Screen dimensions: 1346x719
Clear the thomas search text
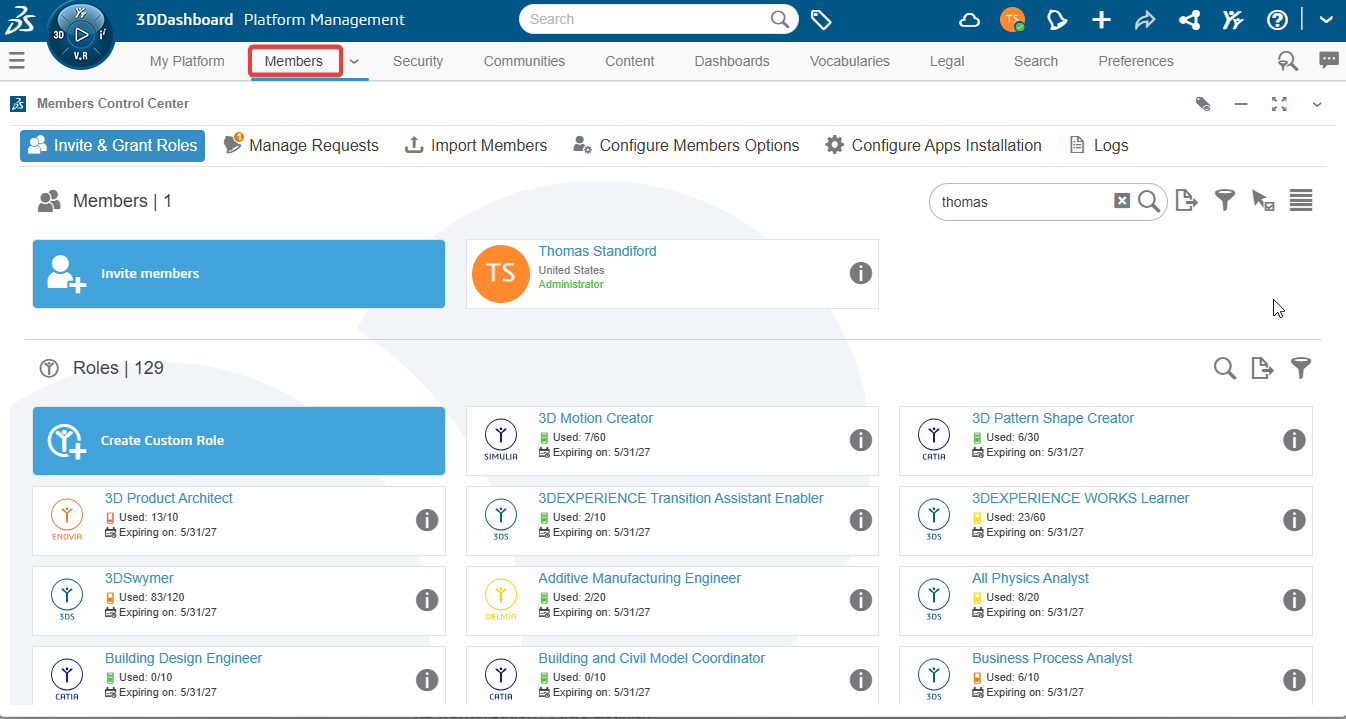1122,201
